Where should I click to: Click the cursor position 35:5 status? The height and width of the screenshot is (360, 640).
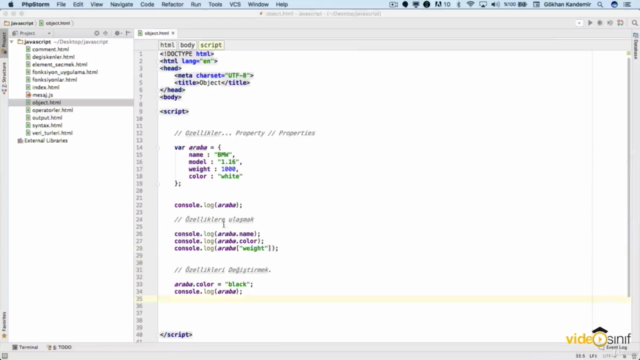click(x=580, y=356)
